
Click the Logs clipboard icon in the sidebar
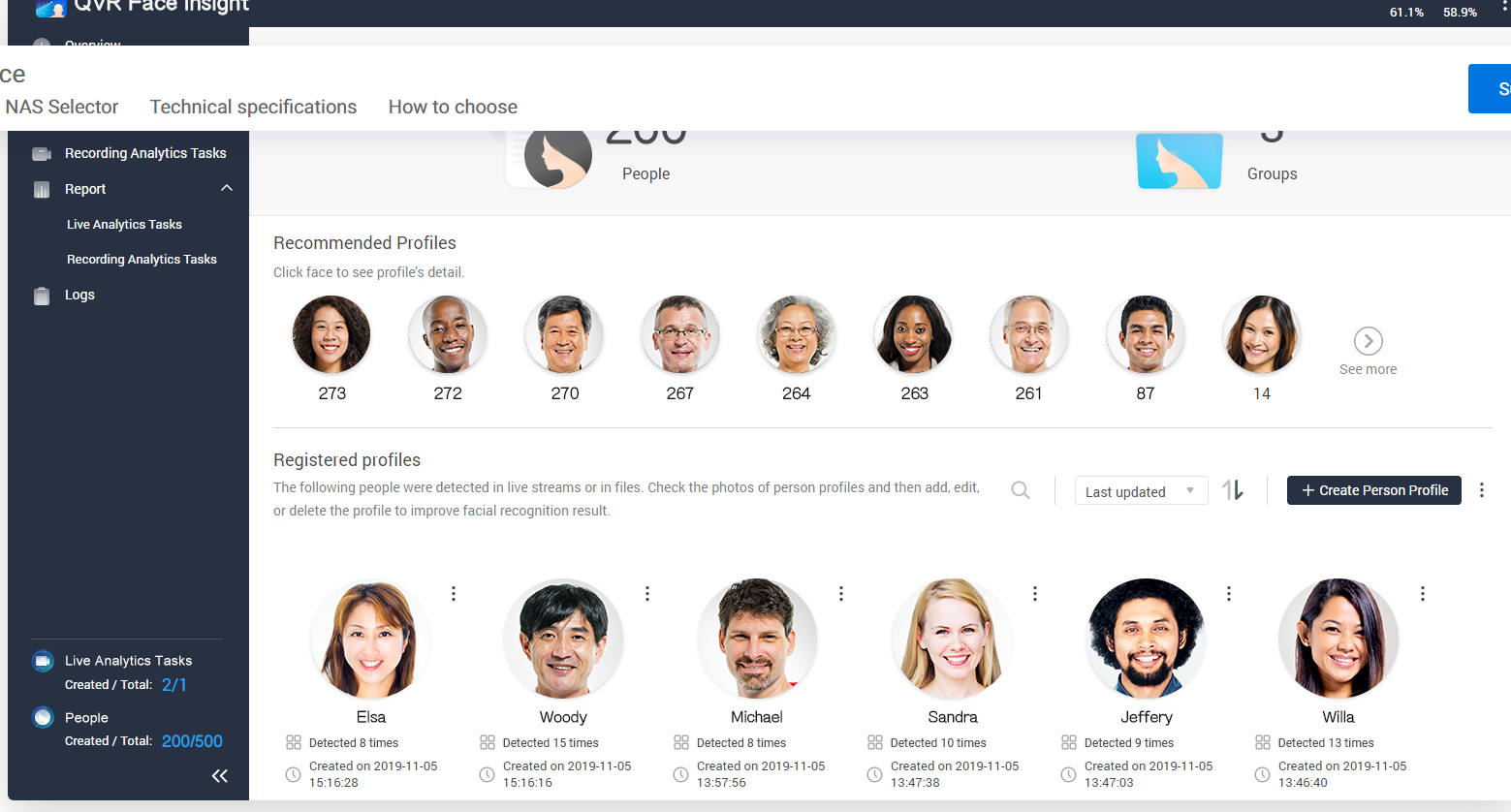pyautogui.click(x=42, y=296)
